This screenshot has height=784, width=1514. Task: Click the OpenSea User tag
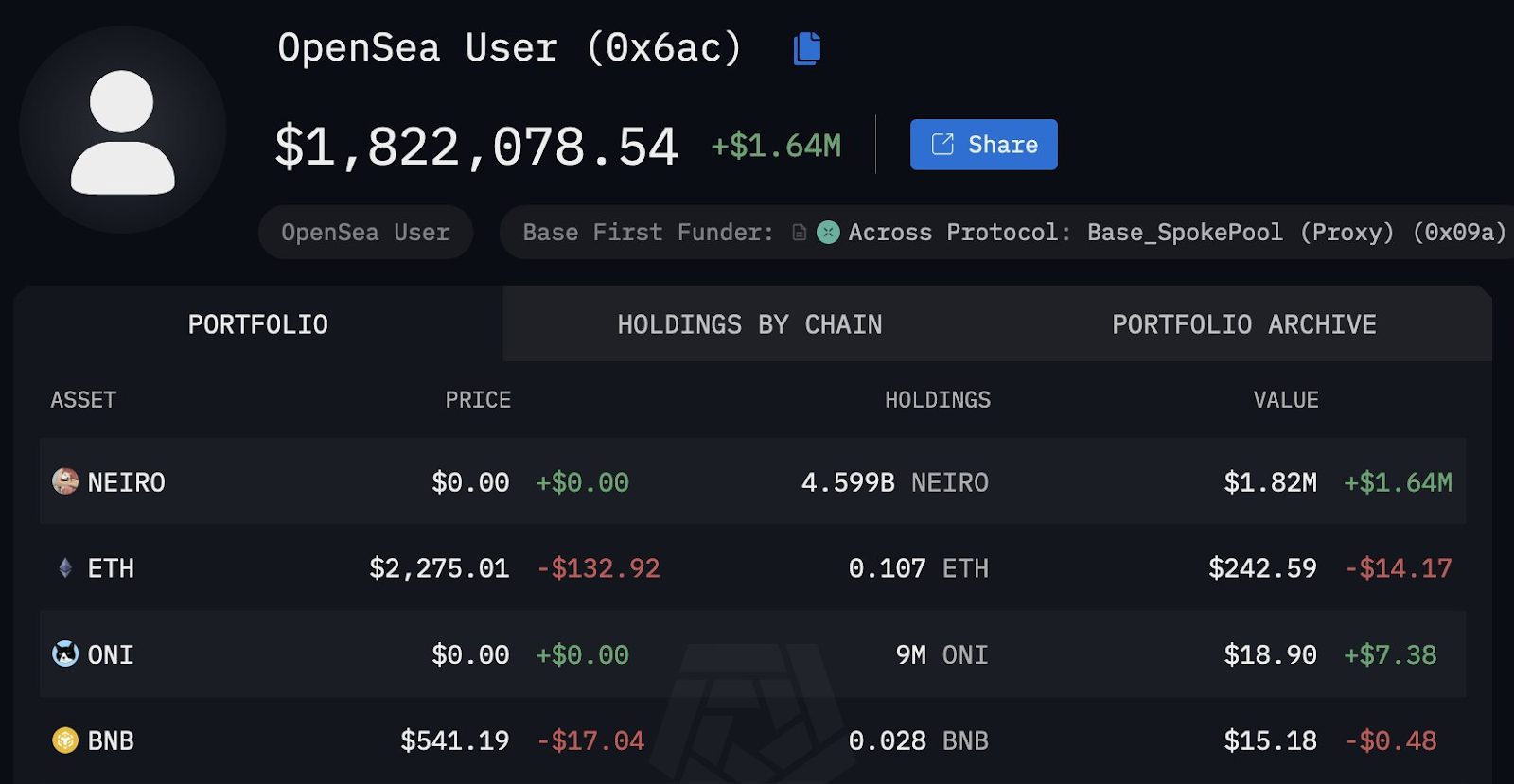click(365, 232)
